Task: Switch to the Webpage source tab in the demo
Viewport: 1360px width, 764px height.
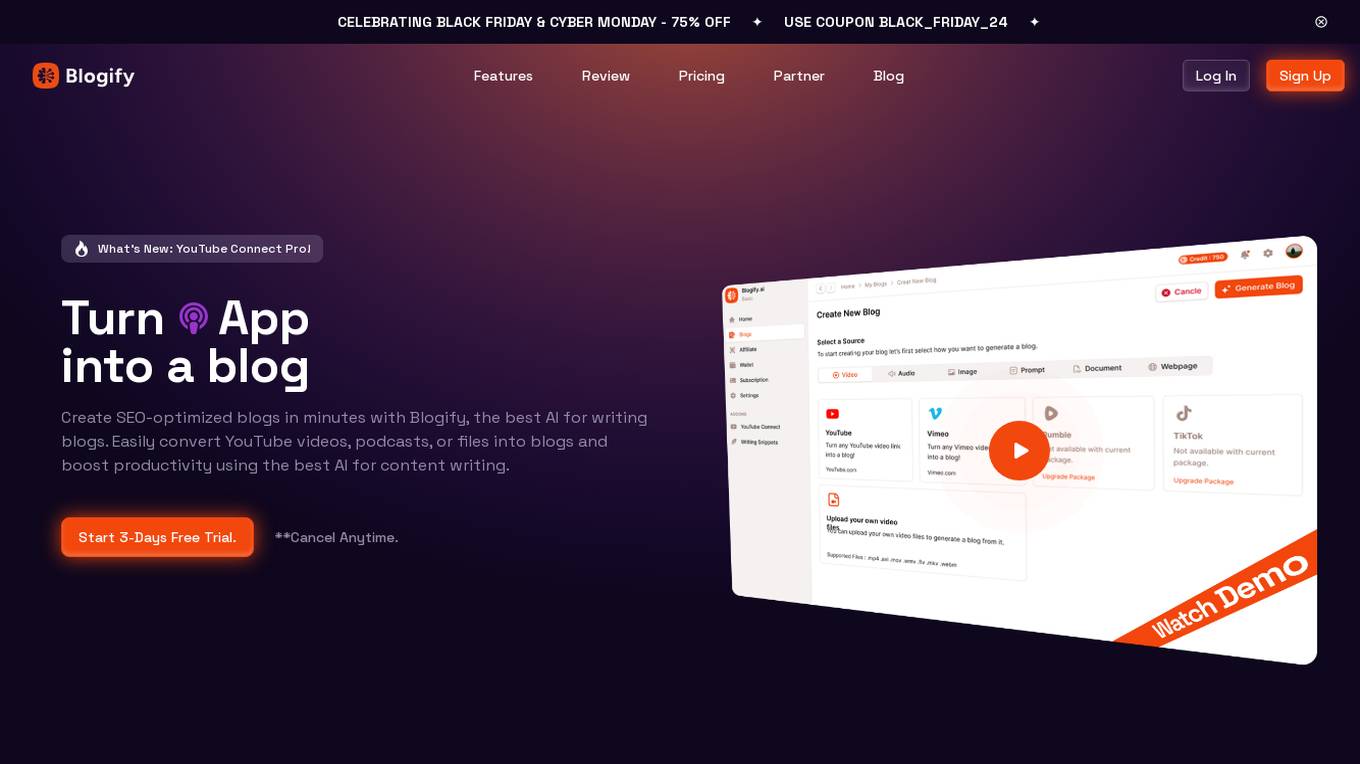Action: (1172, 366)
